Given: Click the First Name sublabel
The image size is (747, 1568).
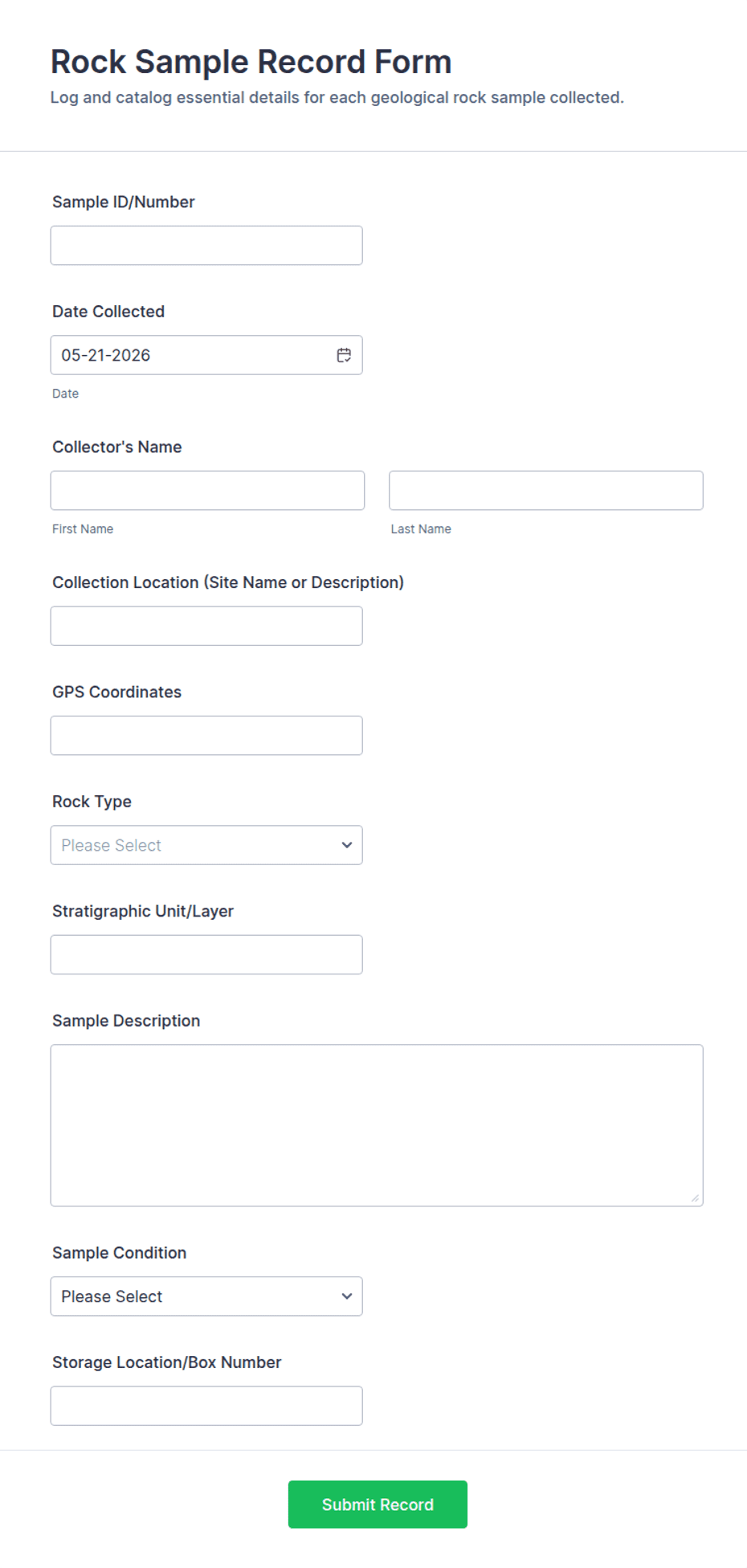Looking at the screenshot, I should click(x=83, y=529).
